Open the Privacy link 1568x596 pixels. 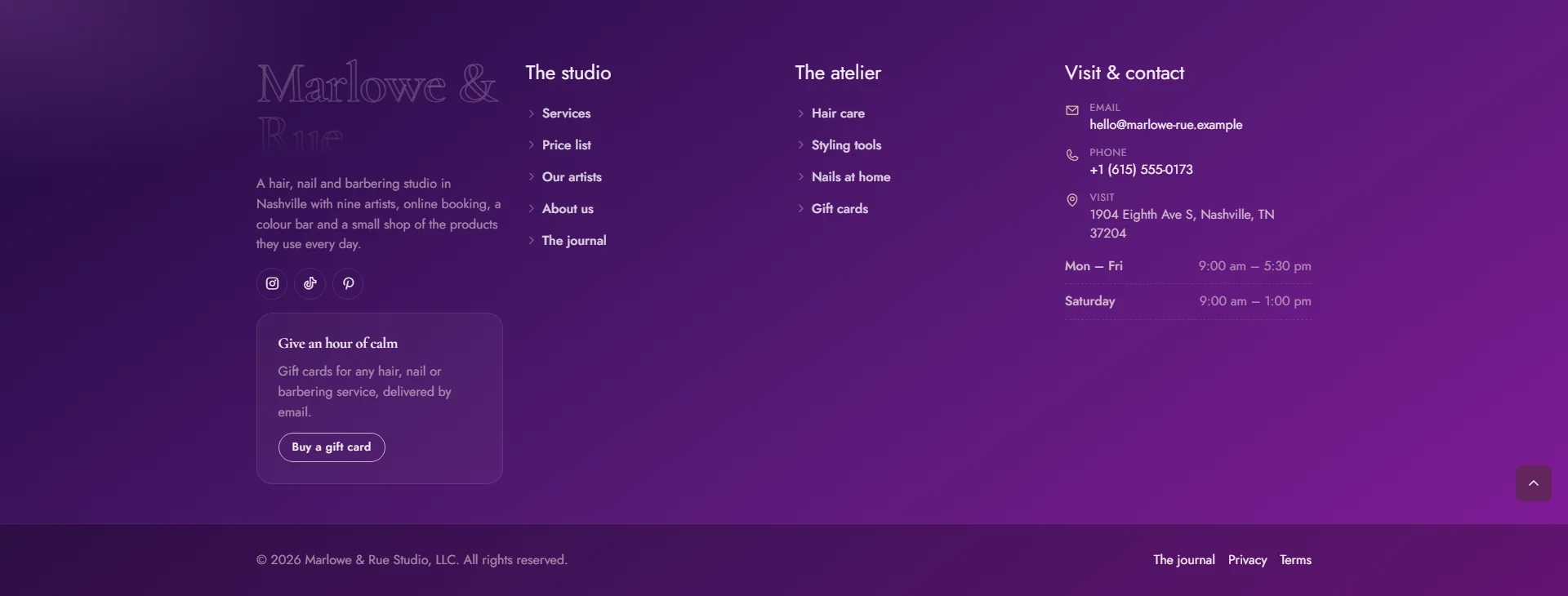[x=1247, y=560]
